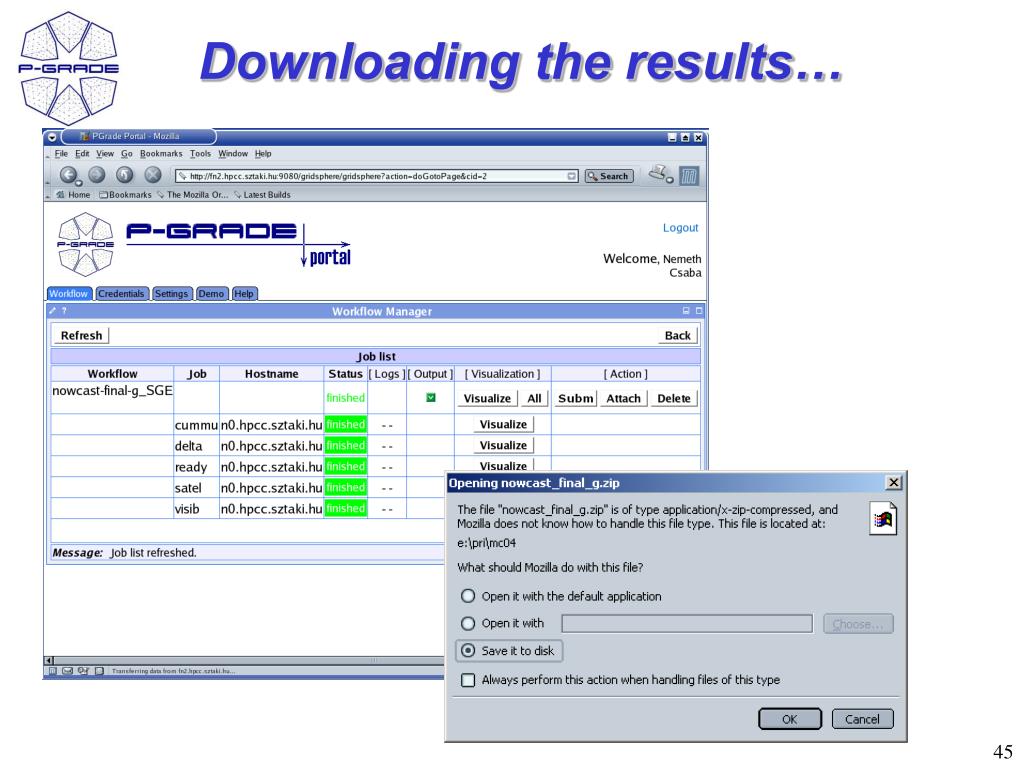The height and width of the screenshot is (768, 1024).
Task: Click the minimize portlet icon in Workflow Manager bar
Action: point(686,311)
